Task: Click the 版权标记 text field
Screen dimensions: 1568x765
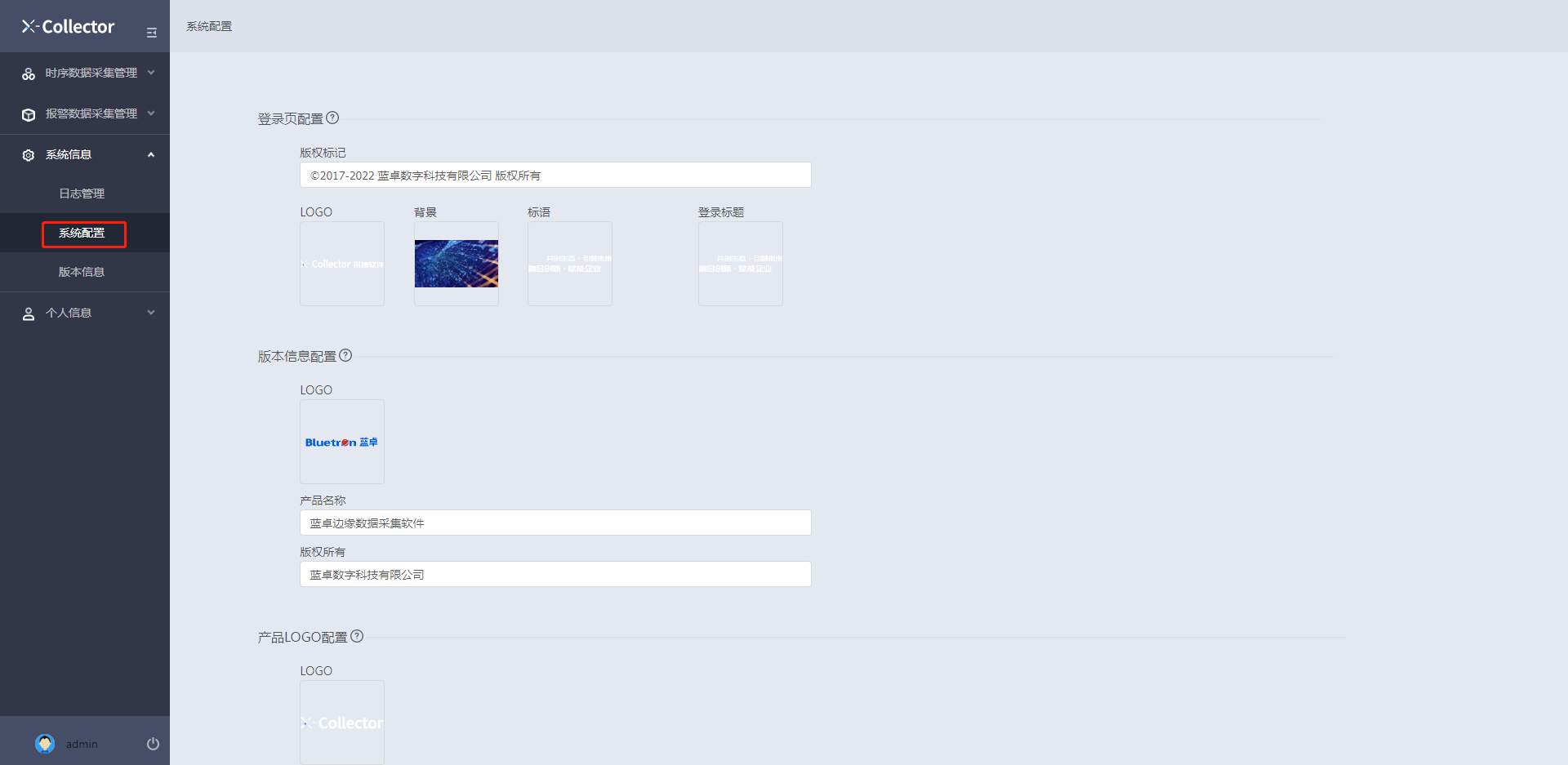Action: [555, 176]
